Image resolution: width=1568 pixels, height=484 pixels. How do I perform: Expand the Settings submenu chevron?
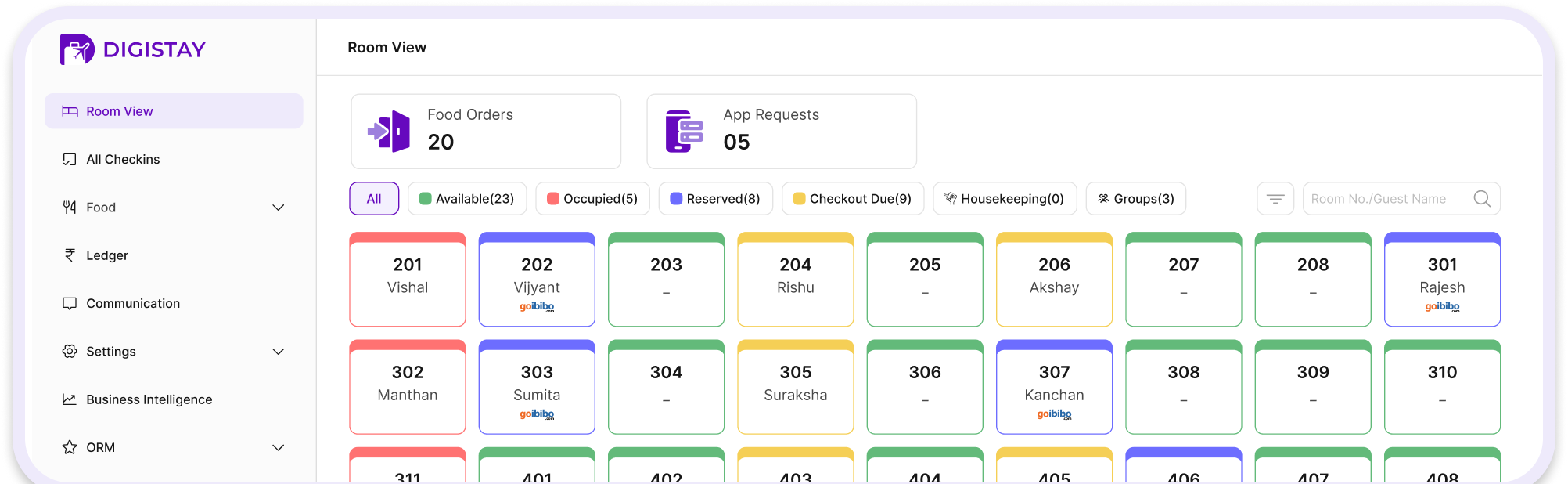[x=278, y=352]
